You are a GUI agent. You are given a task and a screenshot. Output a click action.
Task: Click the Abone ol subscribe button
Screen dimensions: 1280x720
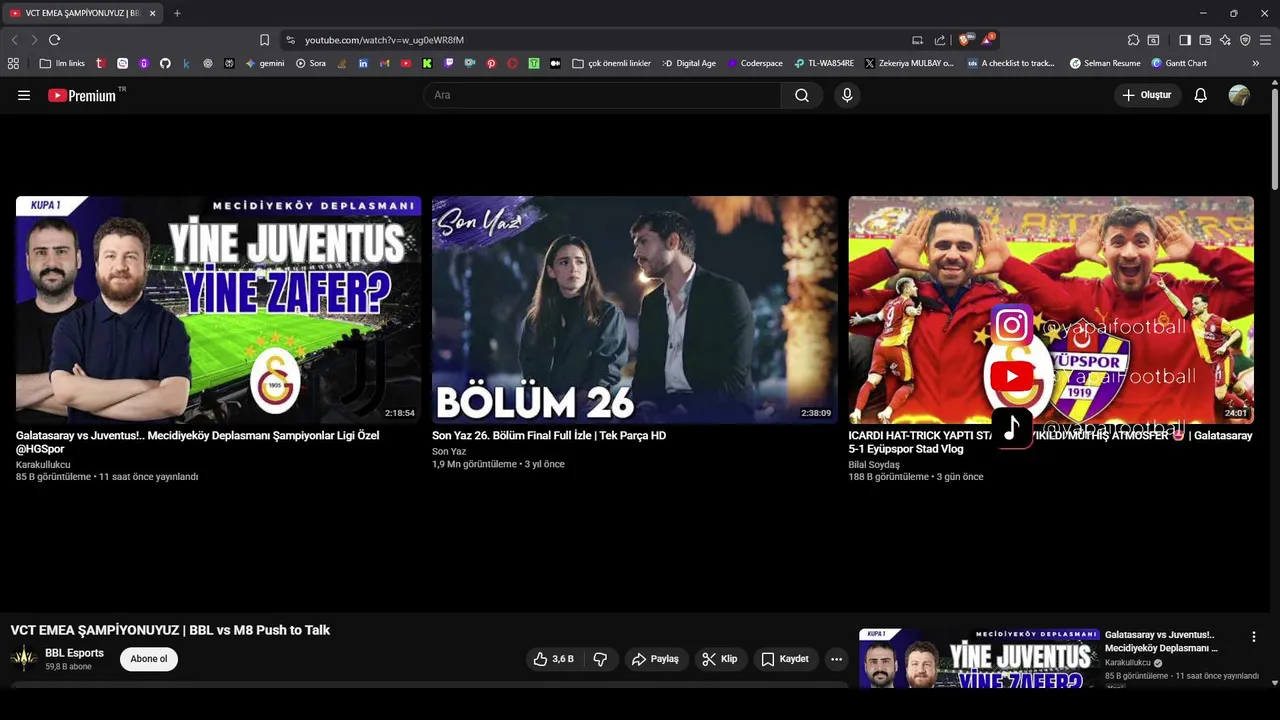tap(149, 659)
